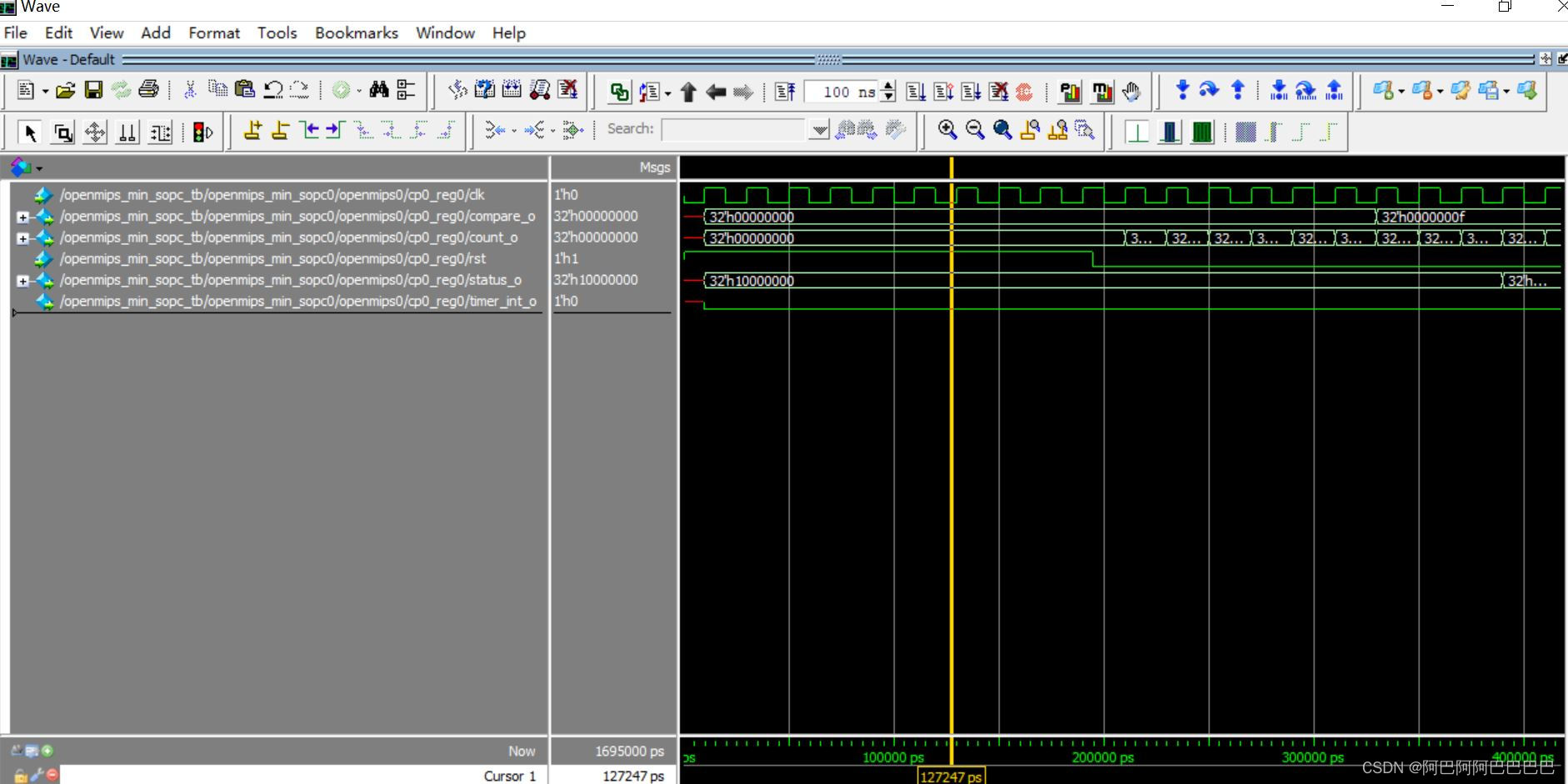
Task: Toggle lock icon beside Cursor 1
Action: pos(21,776)
